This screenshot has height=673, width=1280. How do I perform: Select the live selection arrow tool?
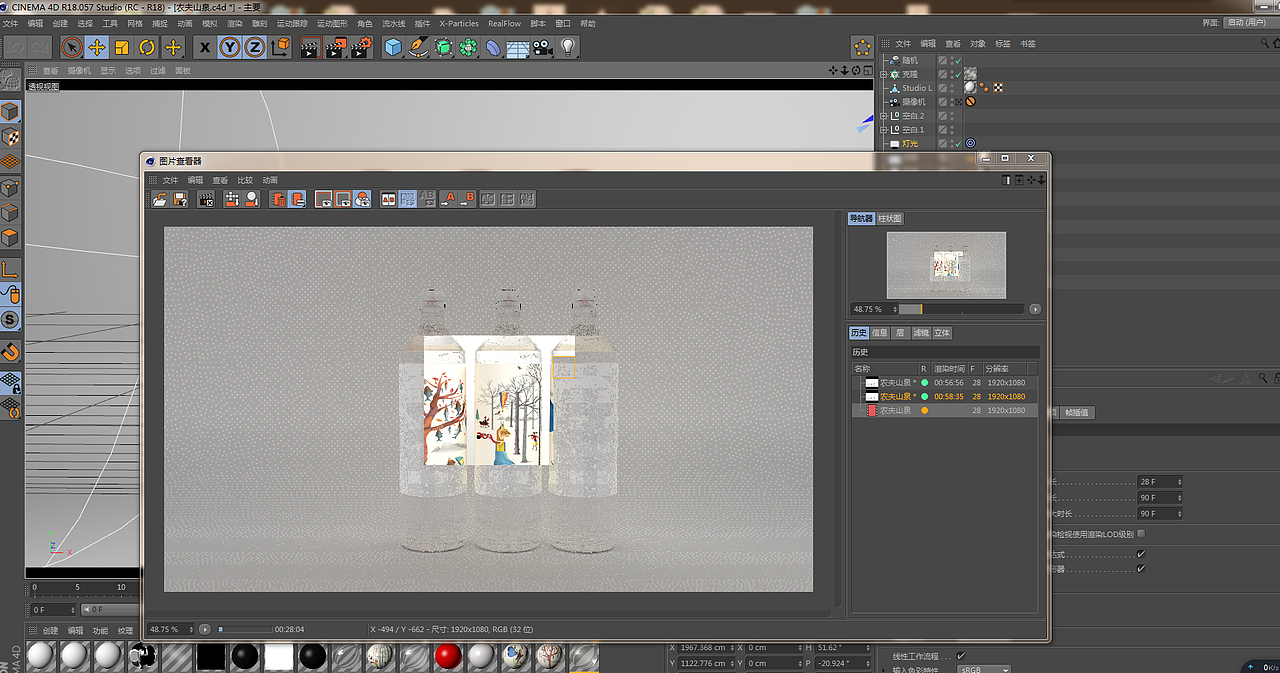(x=71, y=47)
